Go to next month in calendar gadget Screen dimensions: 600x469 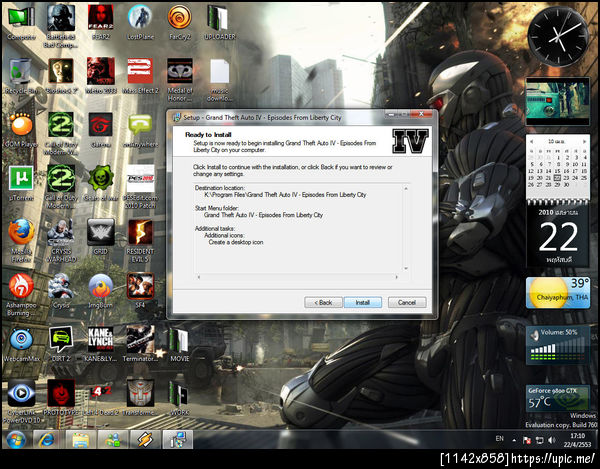tap(584, 141)
